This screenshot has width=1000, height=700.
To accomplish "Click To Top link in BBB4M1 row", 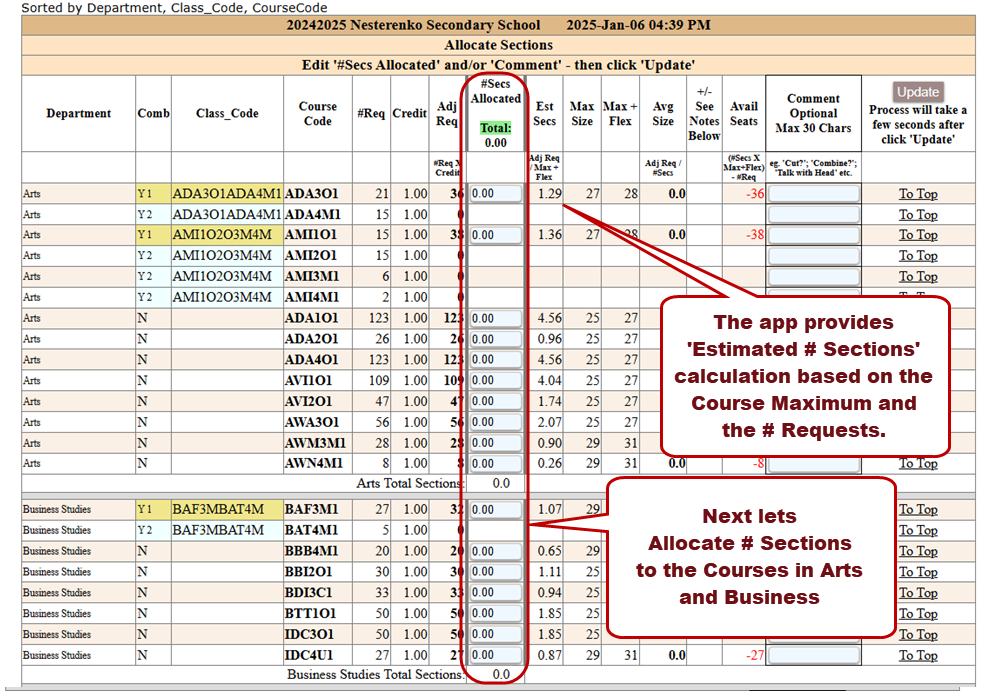I will (917, 551).
